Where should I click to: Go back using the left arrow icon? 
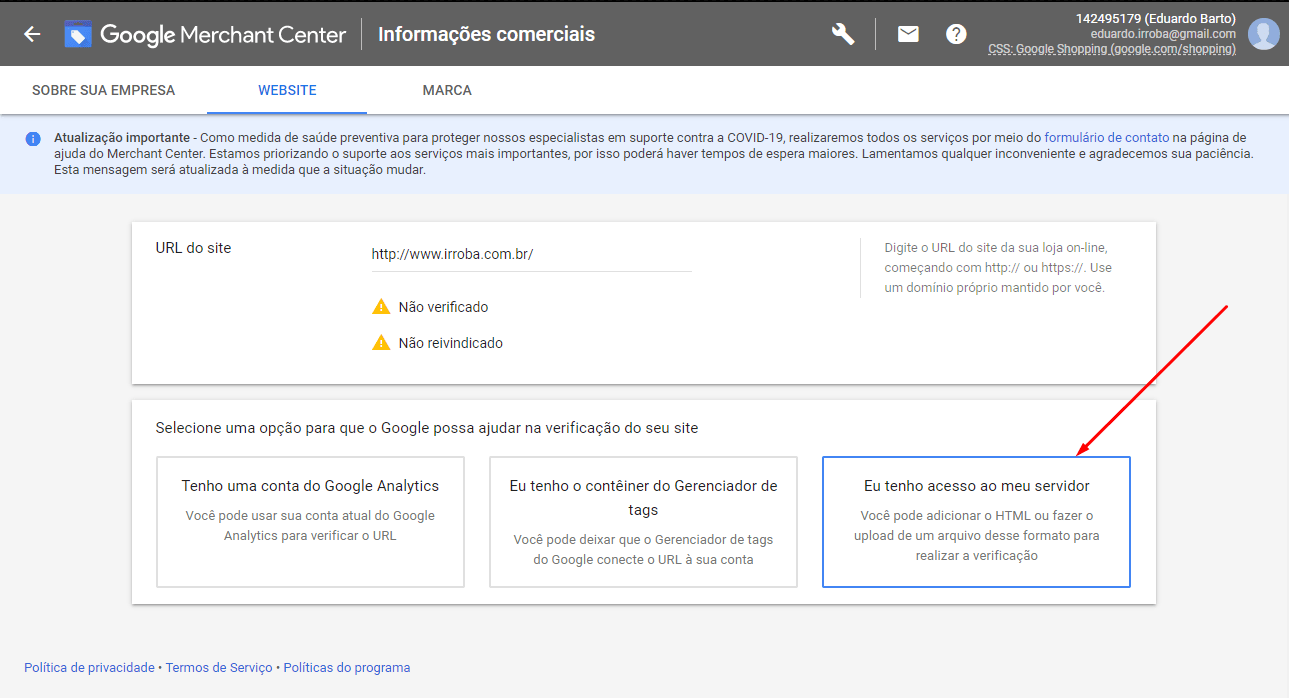(32, 34)
